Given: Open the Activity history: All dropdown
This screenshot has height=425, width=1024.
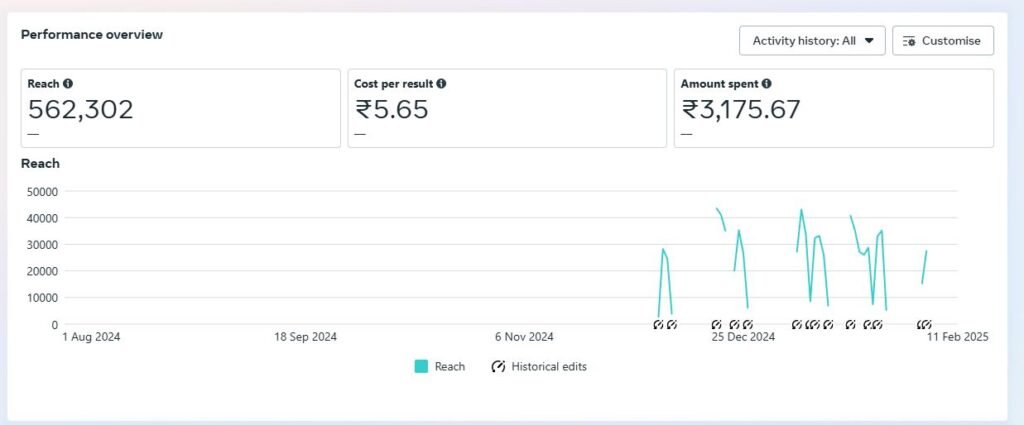Looking at the screenshot, I should click(811, 41).
